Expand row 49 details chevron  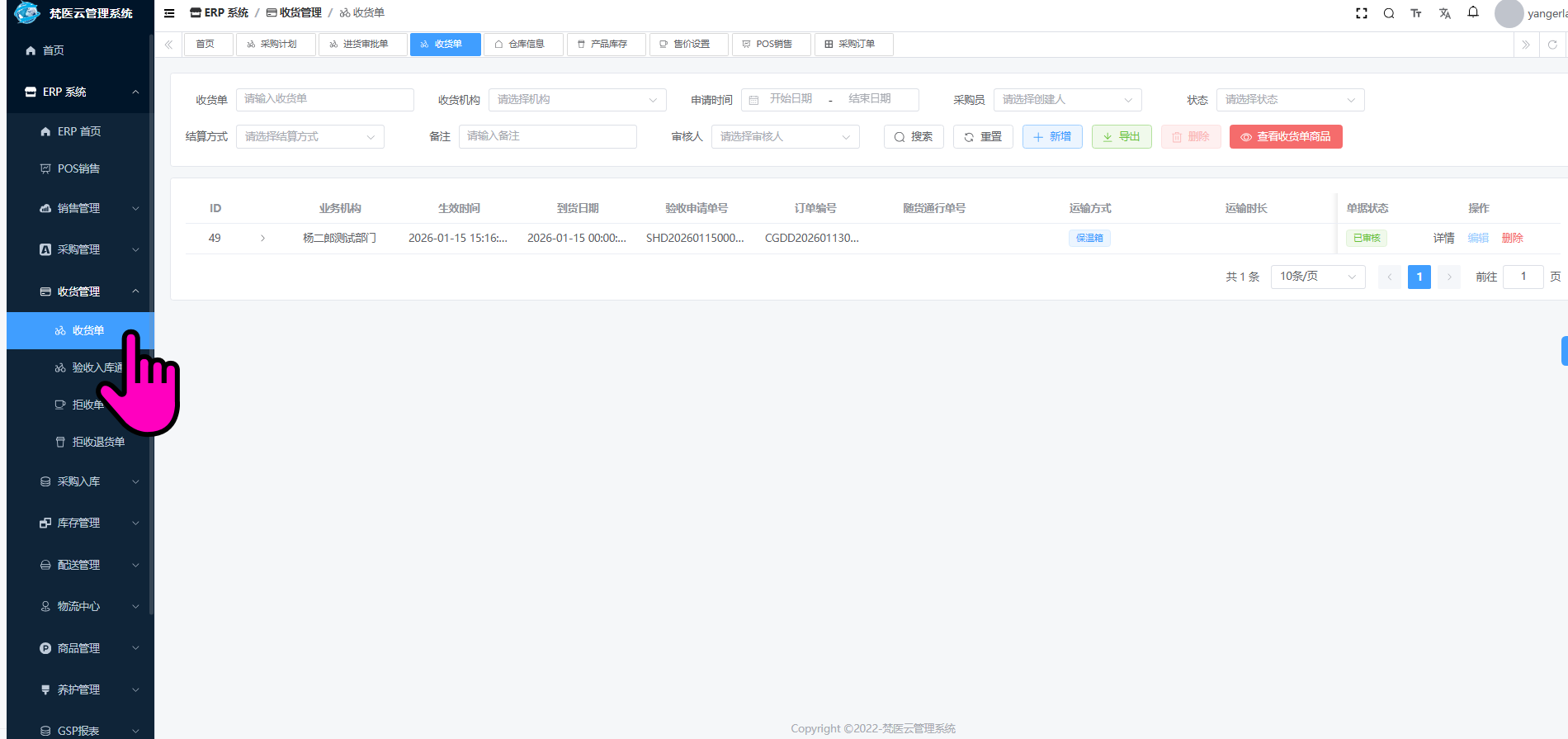point(262,238)
